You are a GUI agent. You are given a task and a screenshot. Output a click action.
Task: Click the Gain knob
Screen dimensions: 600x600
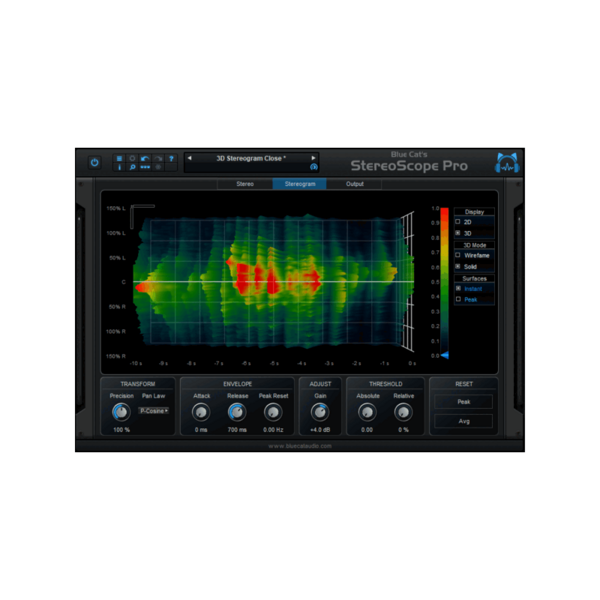point(320,412)
